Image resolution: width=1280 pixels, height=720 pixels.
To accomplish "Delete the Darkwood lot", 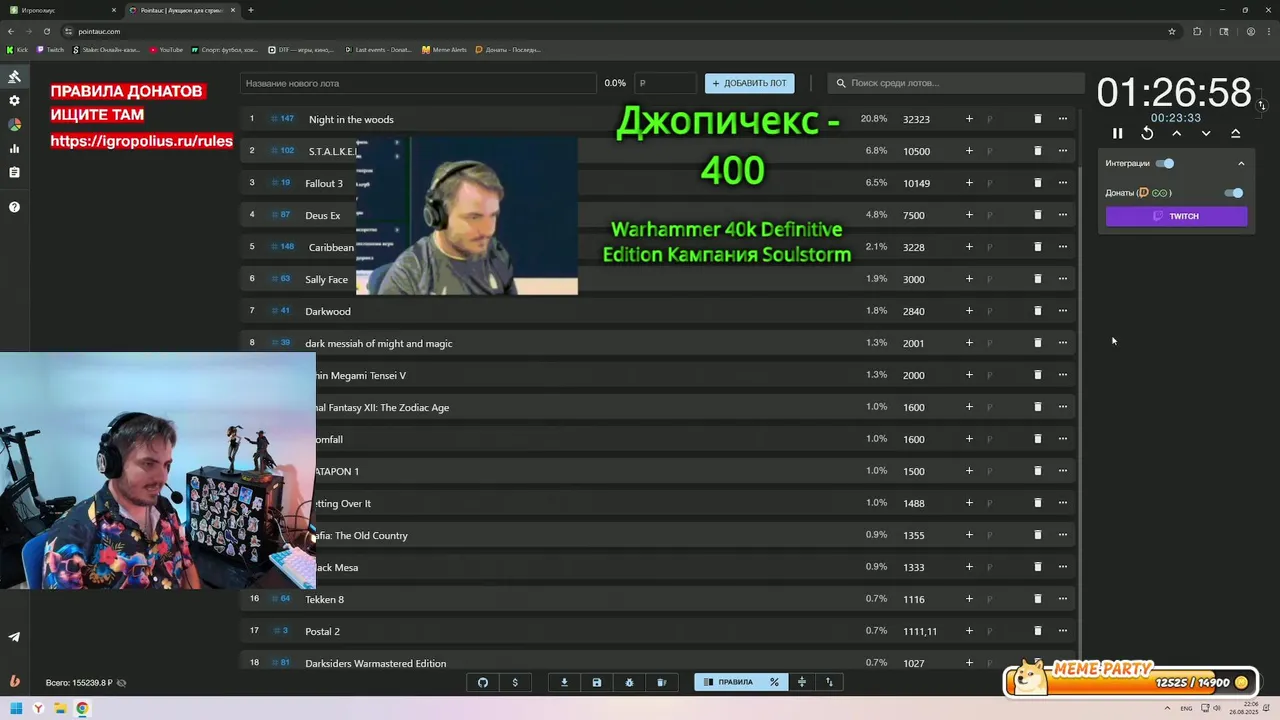I will pos(1037,311).
